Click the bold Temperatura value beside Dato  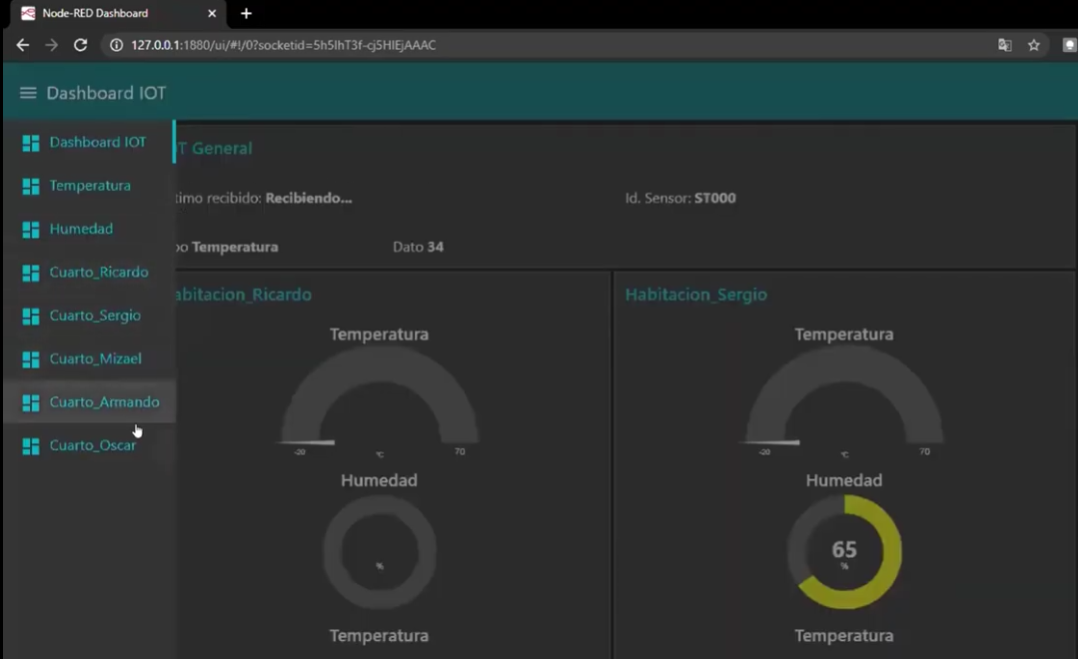(x=235, y=247)
